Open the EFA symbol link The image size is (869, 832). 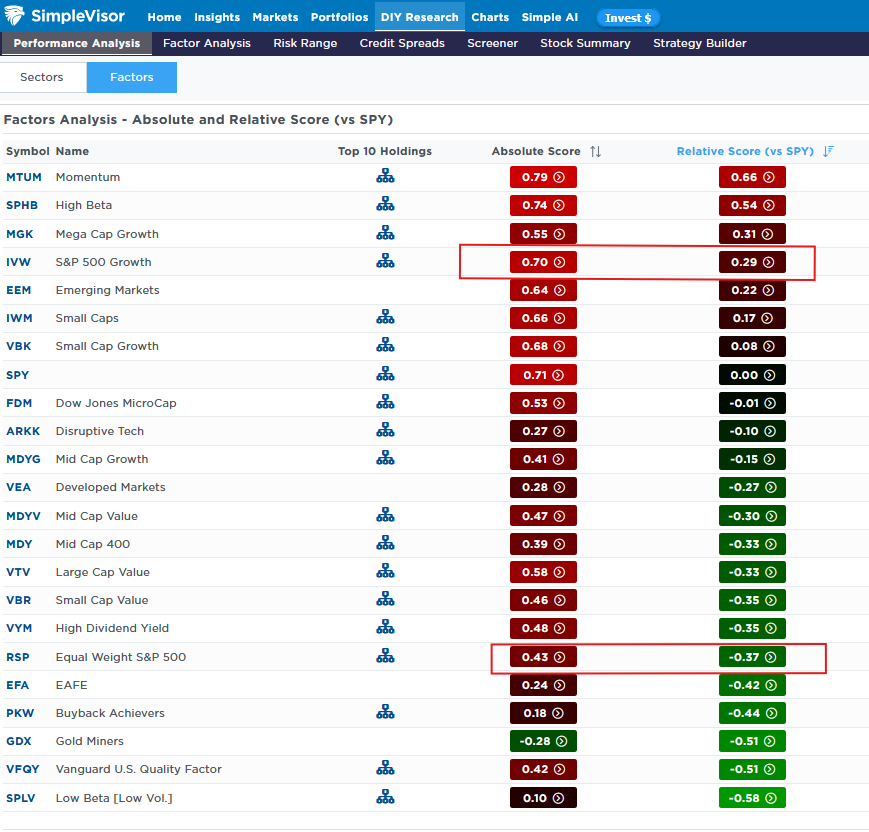coord(17,685)
